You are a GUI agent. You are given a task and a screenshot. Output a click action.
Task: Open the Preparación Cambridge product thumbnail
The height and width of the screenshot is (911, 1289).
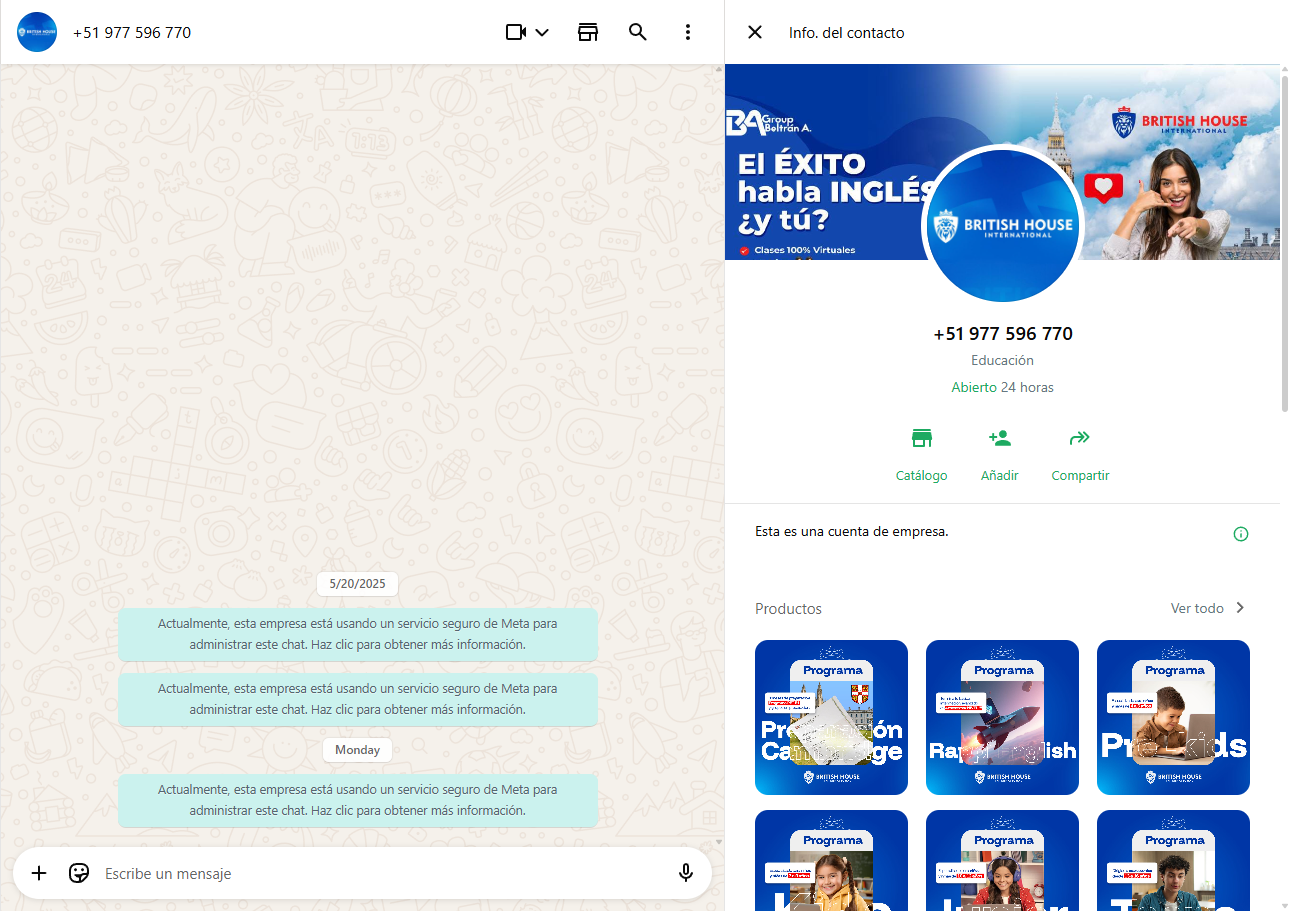tap(831, 717)
